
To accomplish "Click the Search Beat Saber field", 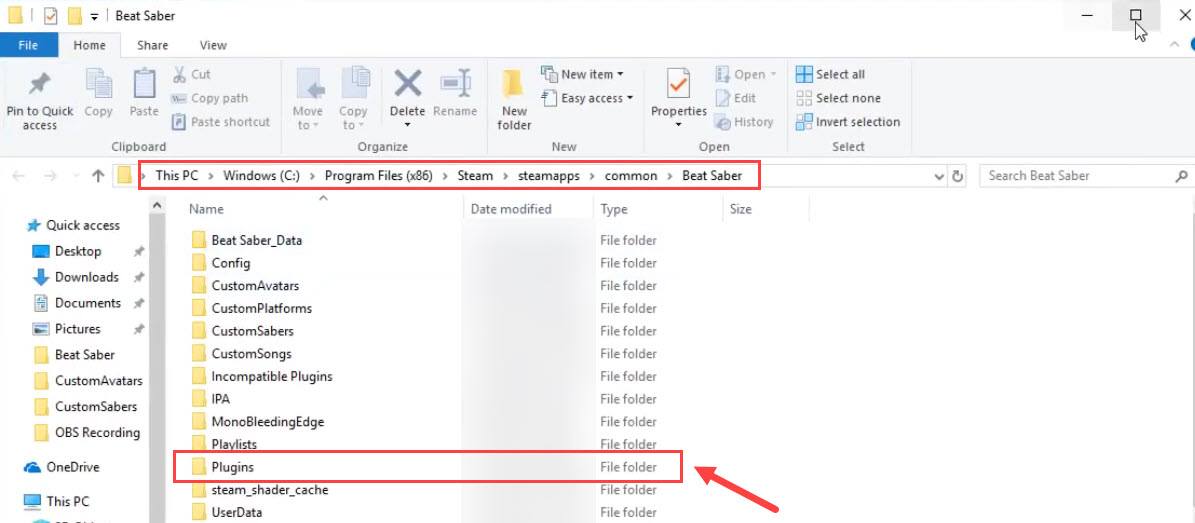I will click(1076, 176).
